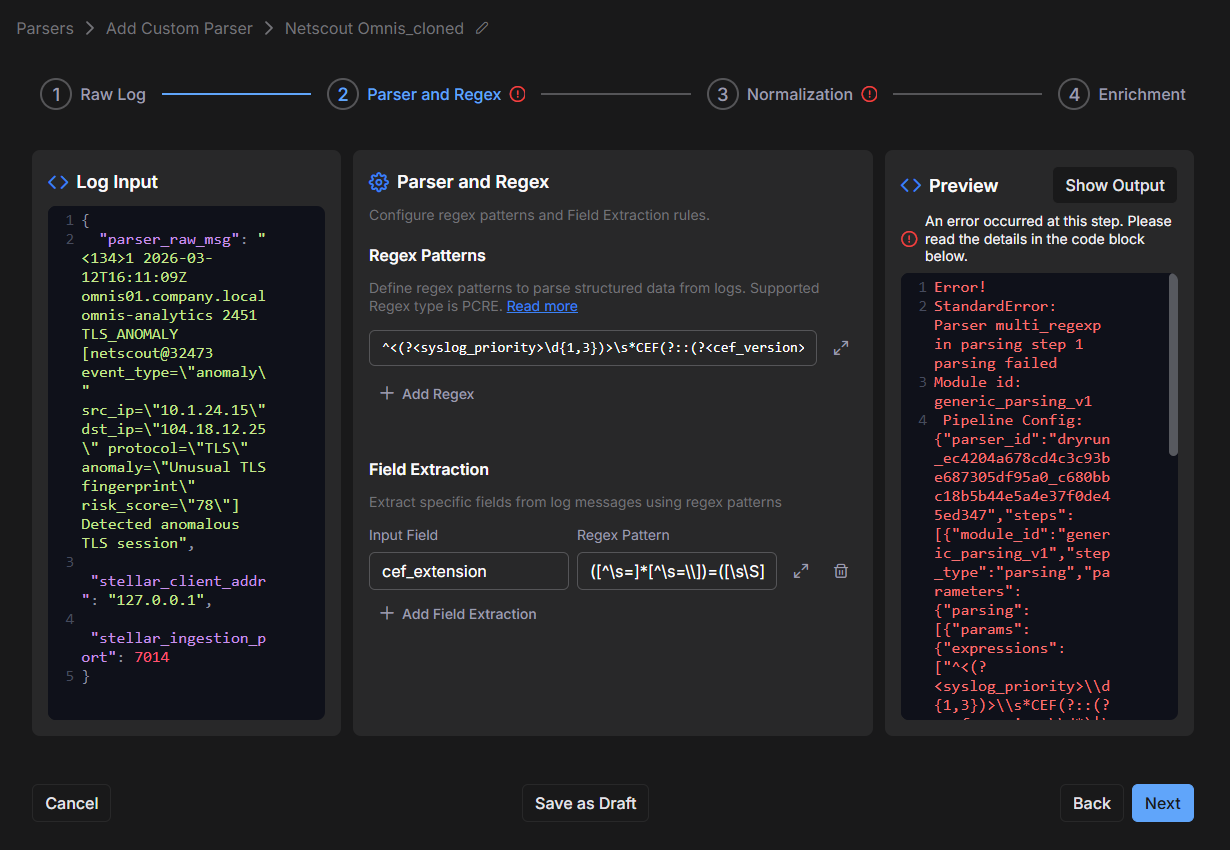This screenshot has width=1230, height=850.
Task: Open the Read more link
Action: 541,306
